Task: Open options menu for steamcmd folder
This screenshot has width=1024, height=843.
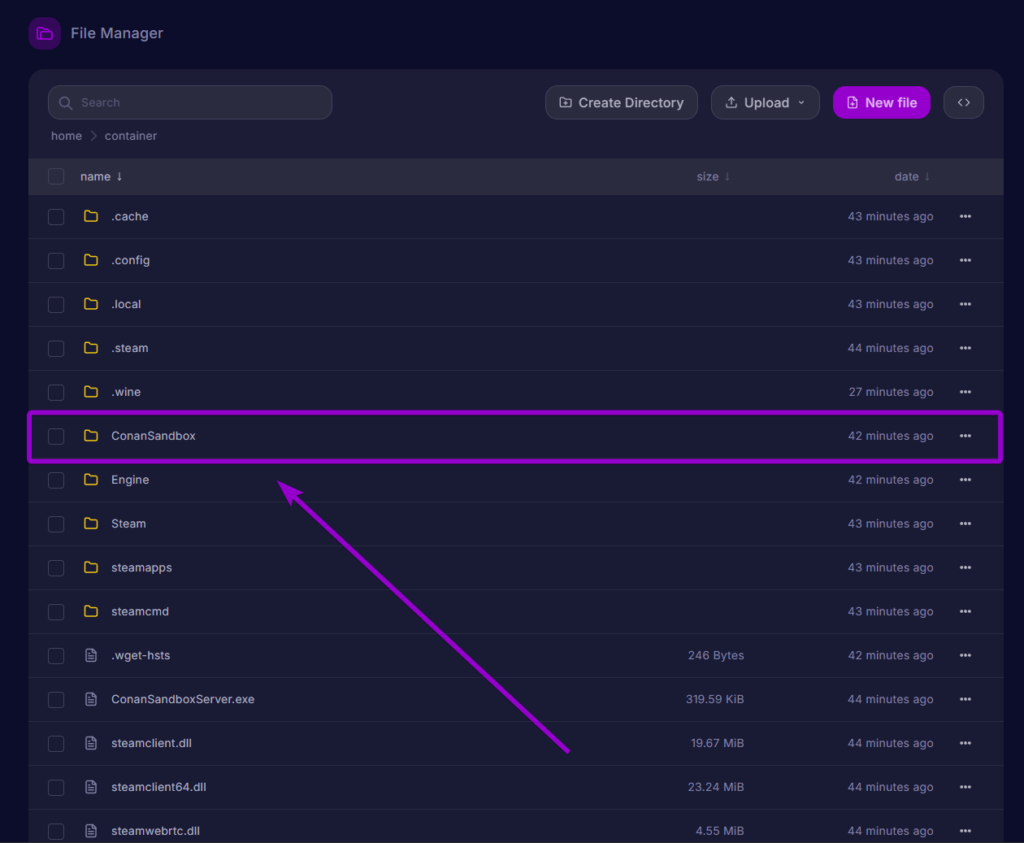Action: click(x=965, y=611)
